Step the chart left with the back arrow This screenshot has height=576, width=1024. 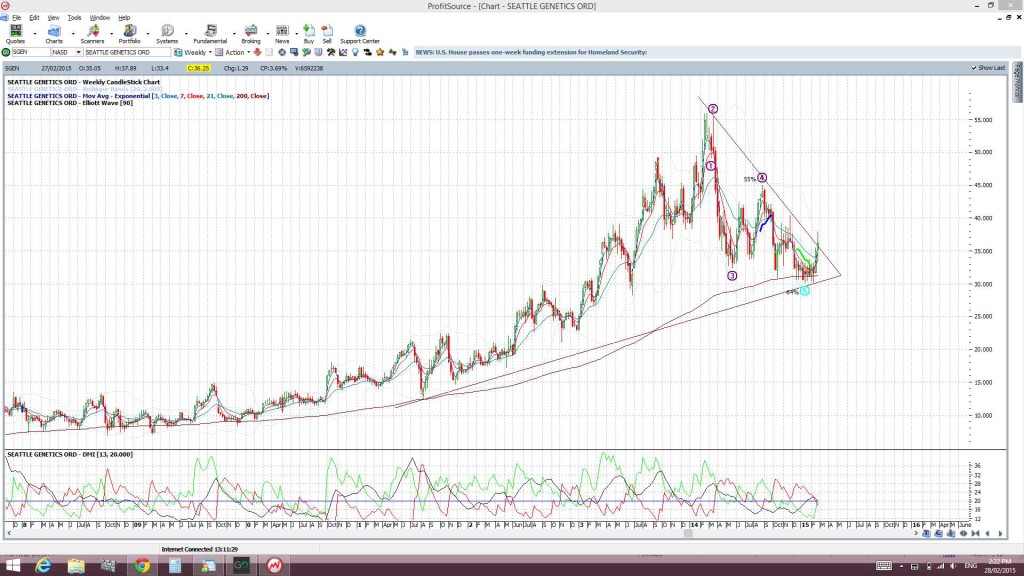pos(987,534)
